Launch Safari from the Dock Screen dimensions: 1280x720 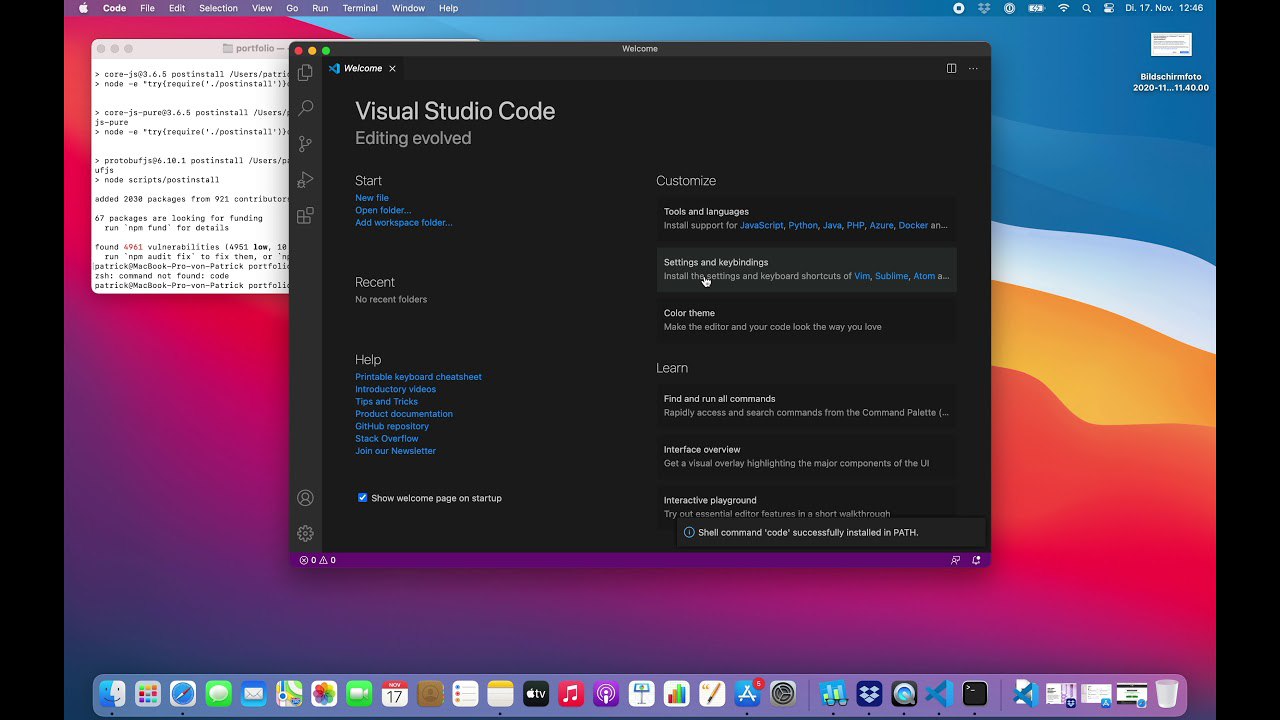point(183,693)
